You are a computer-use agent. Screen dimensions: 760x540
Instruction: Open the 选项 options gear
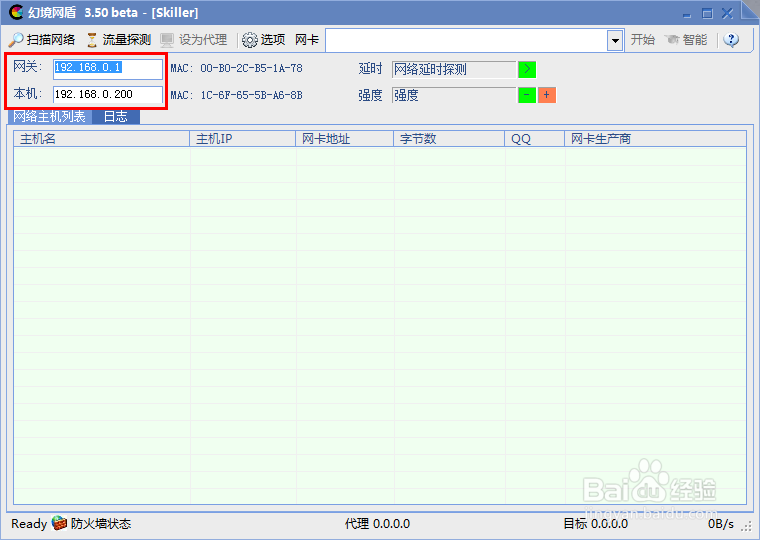[x=264, y=40]
